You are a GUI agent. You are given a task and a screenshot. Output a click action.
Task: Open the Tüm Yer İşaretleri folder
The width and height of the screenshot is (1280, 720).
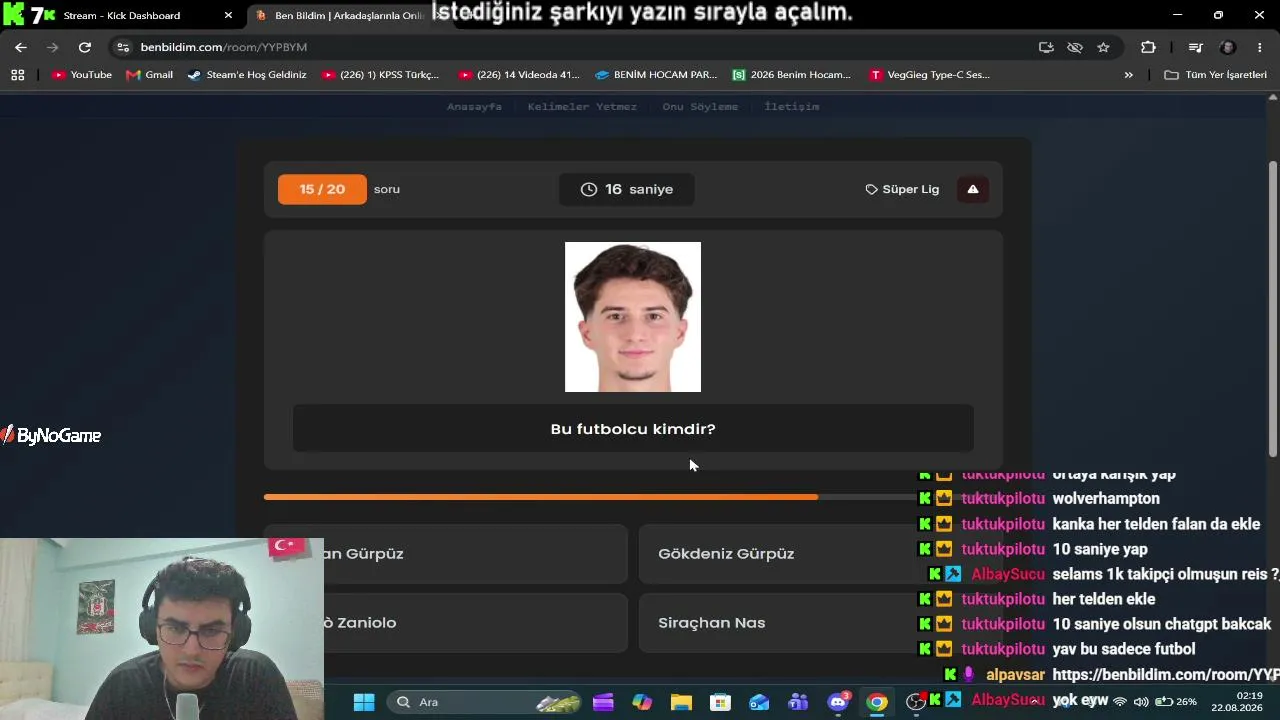1215,75
